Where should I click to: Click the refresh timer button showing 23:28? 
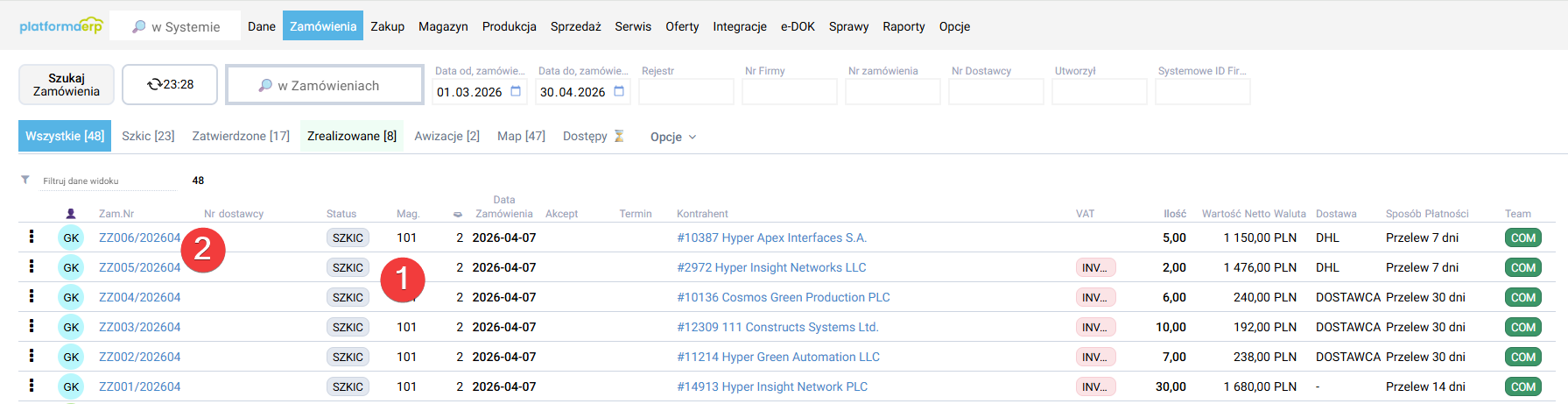170,84
